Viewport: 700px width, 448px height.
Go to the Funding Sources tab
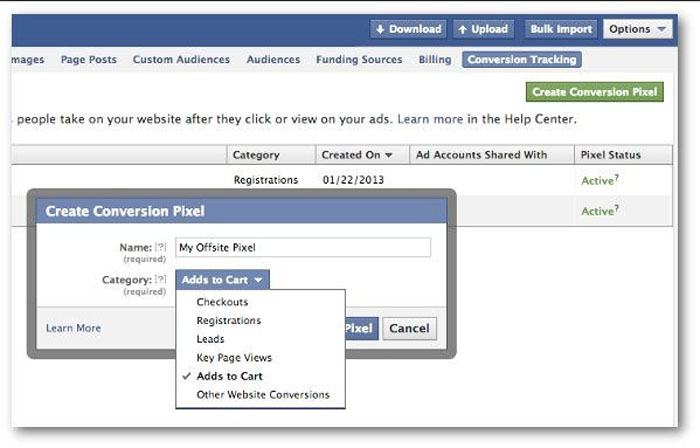point(359,60)
